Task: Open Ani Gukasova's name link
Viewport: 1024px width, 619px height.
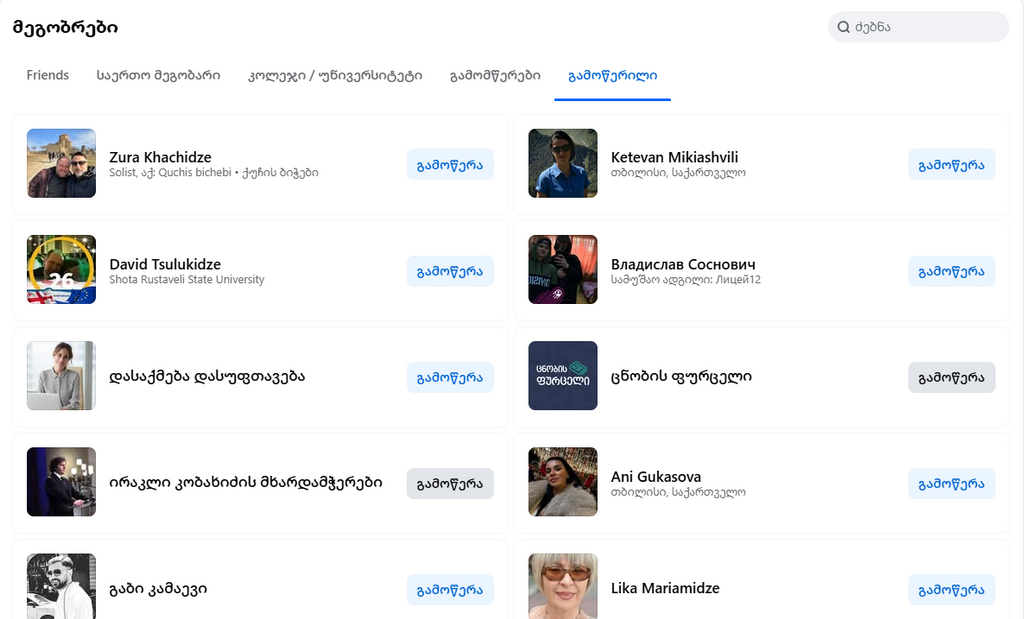Action: pos(656,477)
